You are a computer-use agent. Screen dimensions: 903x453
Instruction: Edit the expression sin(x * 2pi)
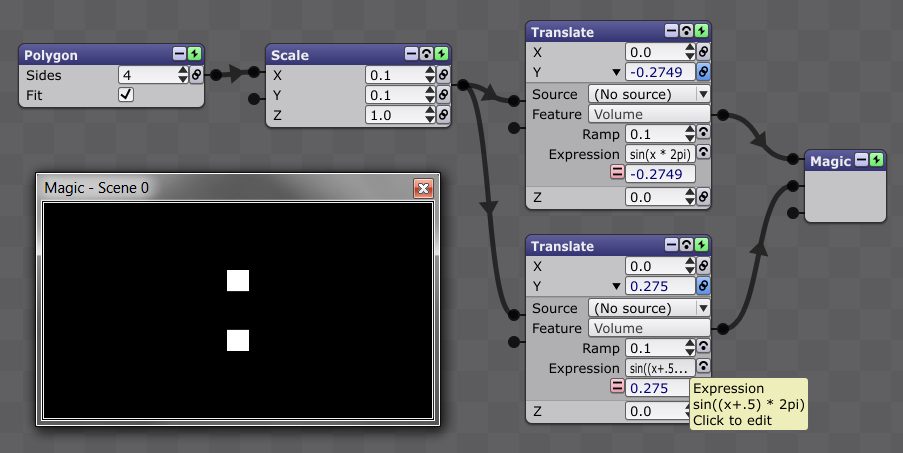tap(660, 154)
